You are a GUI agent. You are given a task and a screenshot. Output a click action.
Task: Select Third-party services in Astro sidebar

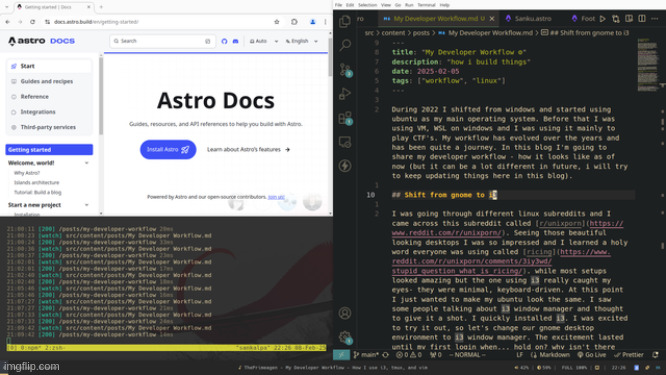pyautogui.click(x=49, y=127)
